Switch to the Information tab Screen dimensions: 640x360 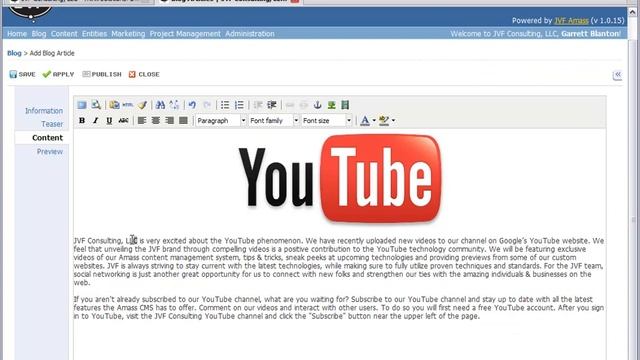pyautogui.click(x=44, y=111)
